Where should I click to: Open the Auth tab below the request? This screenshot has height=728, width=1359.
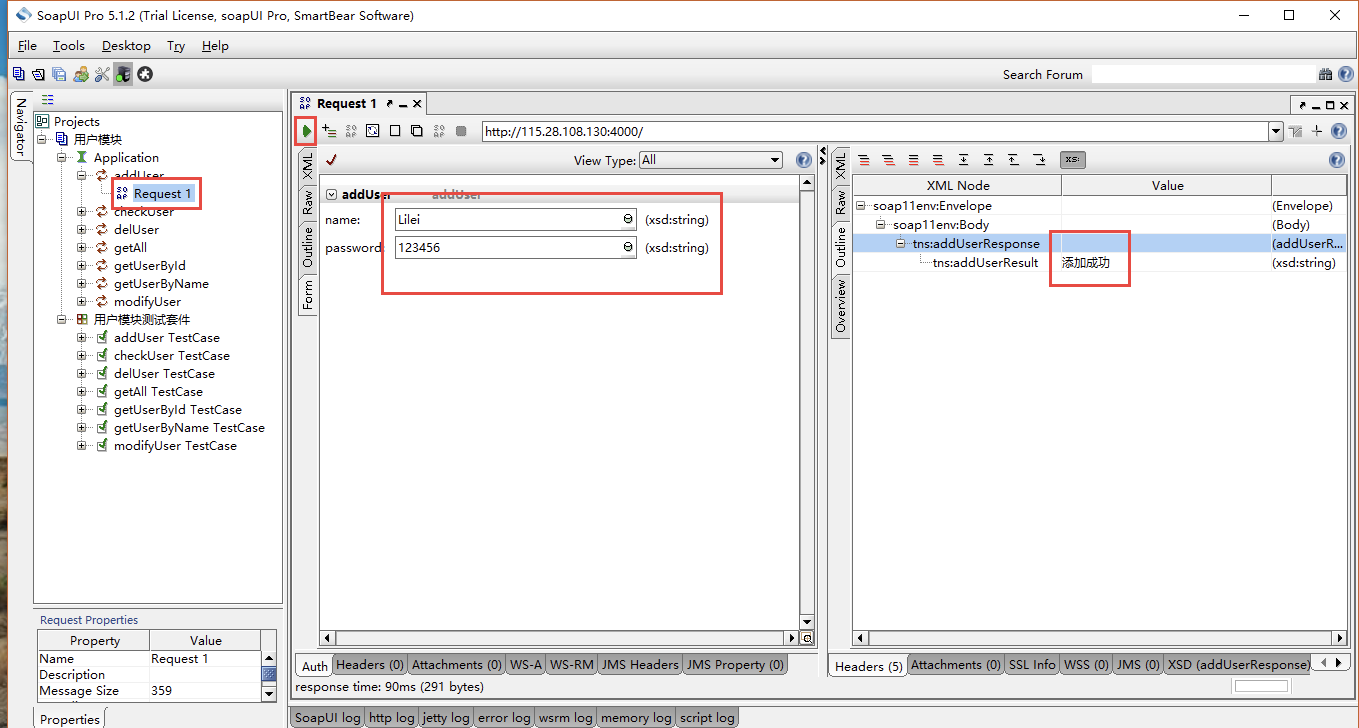[314, 665]
